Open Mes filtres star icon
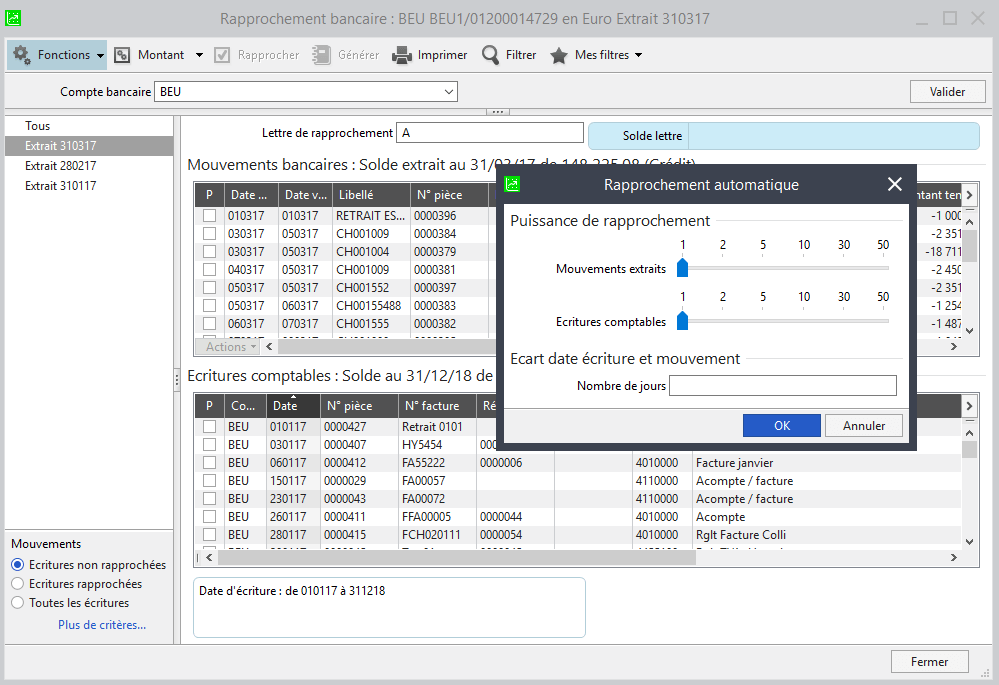Image resolution: width=999 pixels, height=685 pixels. (x=559, y=55)
